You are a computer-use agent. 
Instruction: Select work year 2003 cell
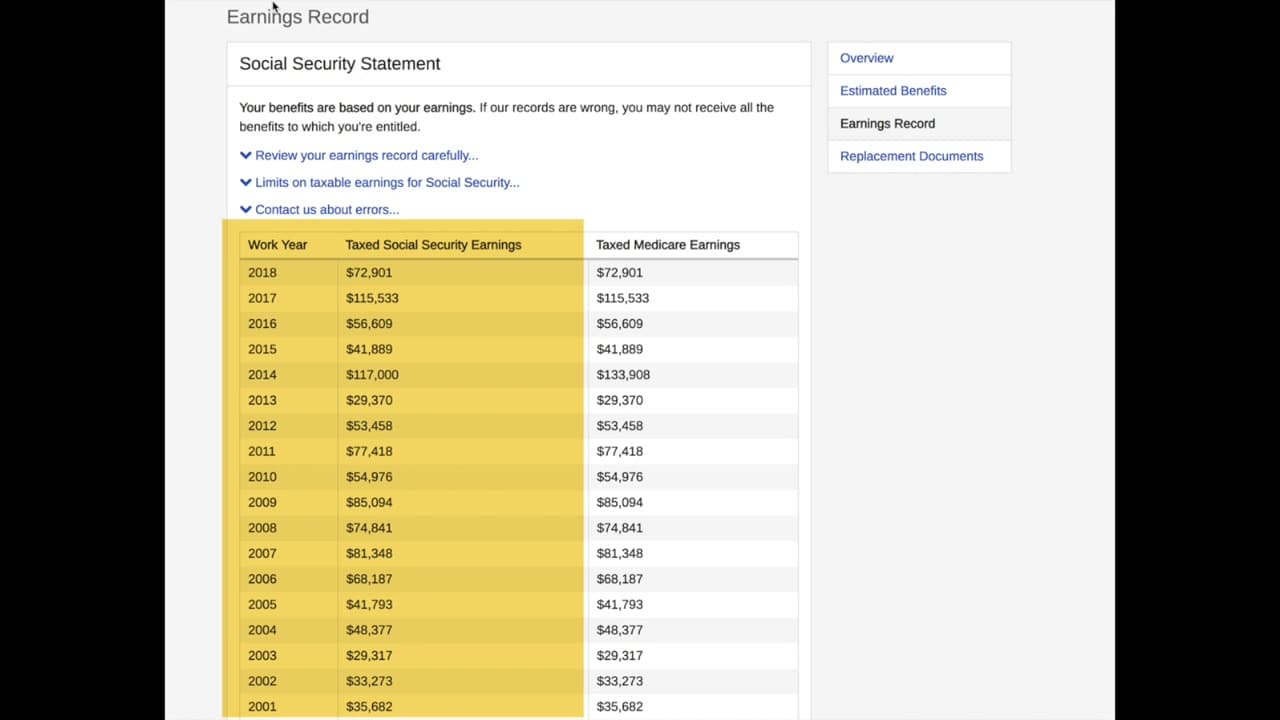262,655
